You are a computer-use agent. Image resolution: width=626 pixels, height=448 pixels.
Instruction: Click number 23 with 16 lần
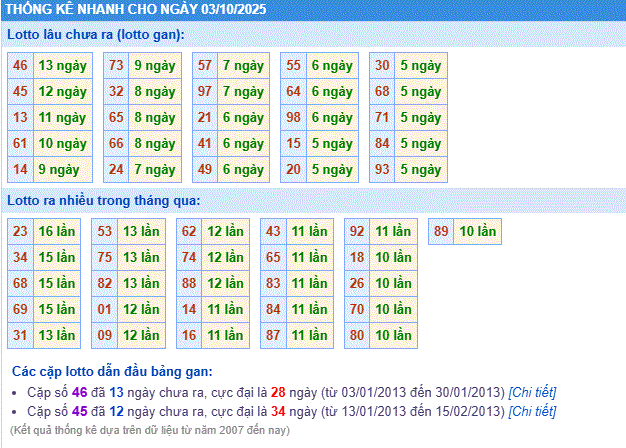[x=20, y=231]
